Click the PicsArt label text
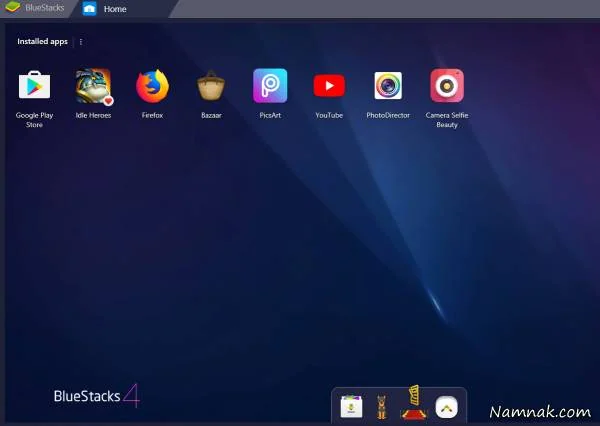This screenshot has height=426, width=600. tap(270, 115)
